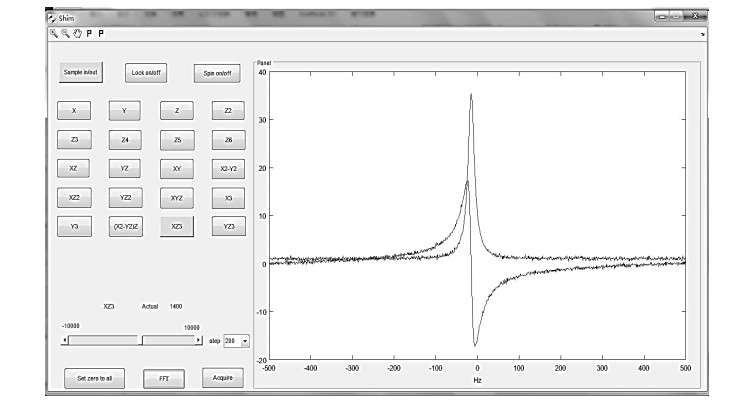Click the first P toolbar icon
Screen dimensions: 745x405
[x=89, y=34]
